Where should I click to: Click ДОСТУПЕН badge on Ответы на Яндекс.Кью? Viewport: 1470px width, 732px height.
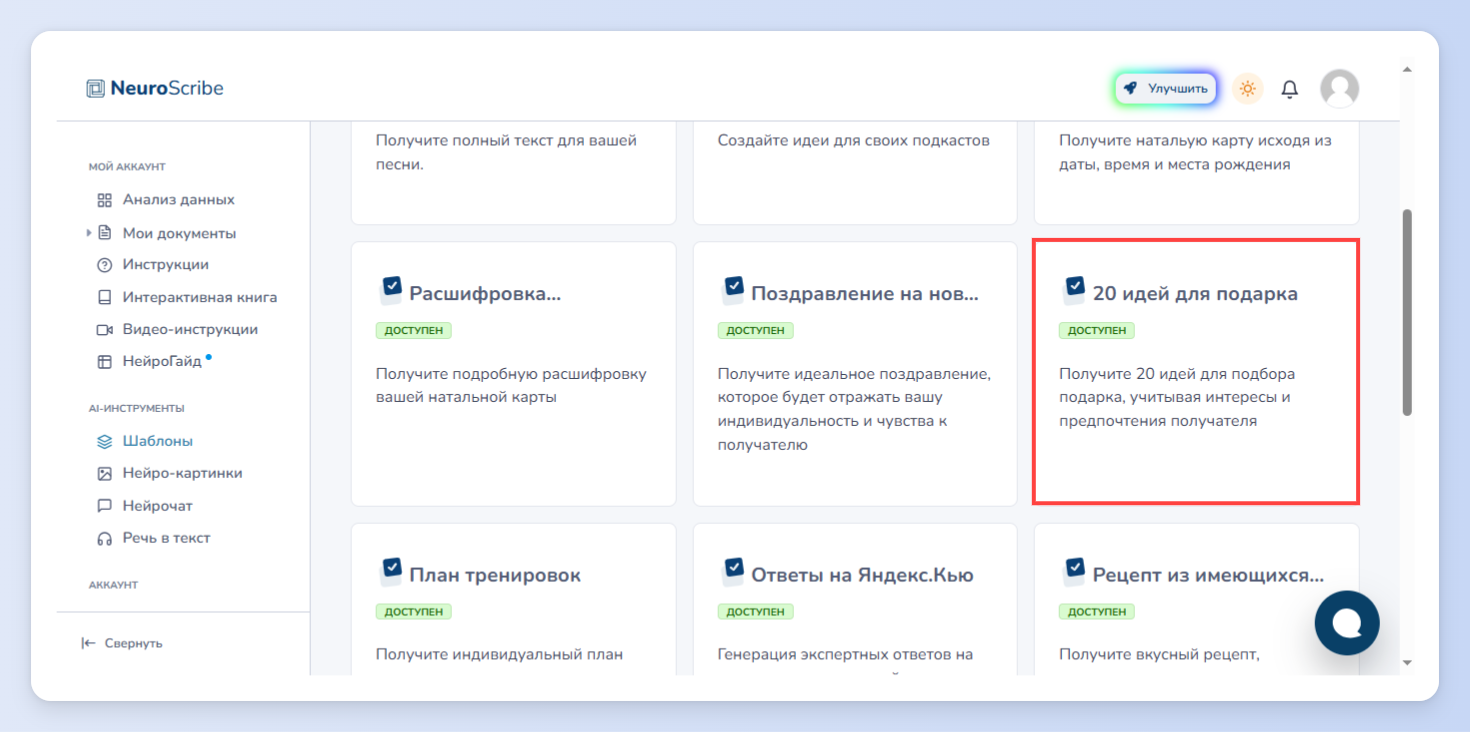(756, 611)
